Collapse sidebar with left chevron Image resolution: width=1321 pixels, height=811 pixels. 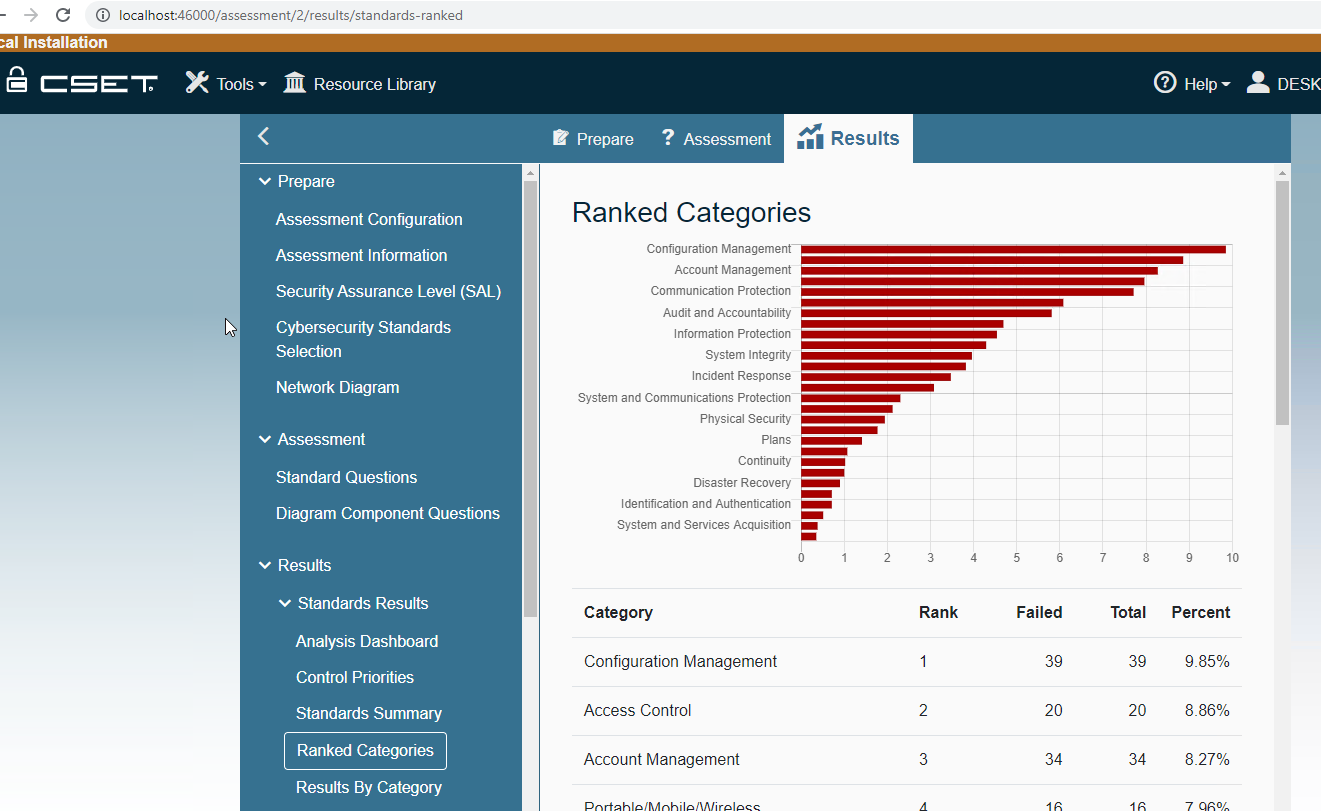[x=264, y=137]
